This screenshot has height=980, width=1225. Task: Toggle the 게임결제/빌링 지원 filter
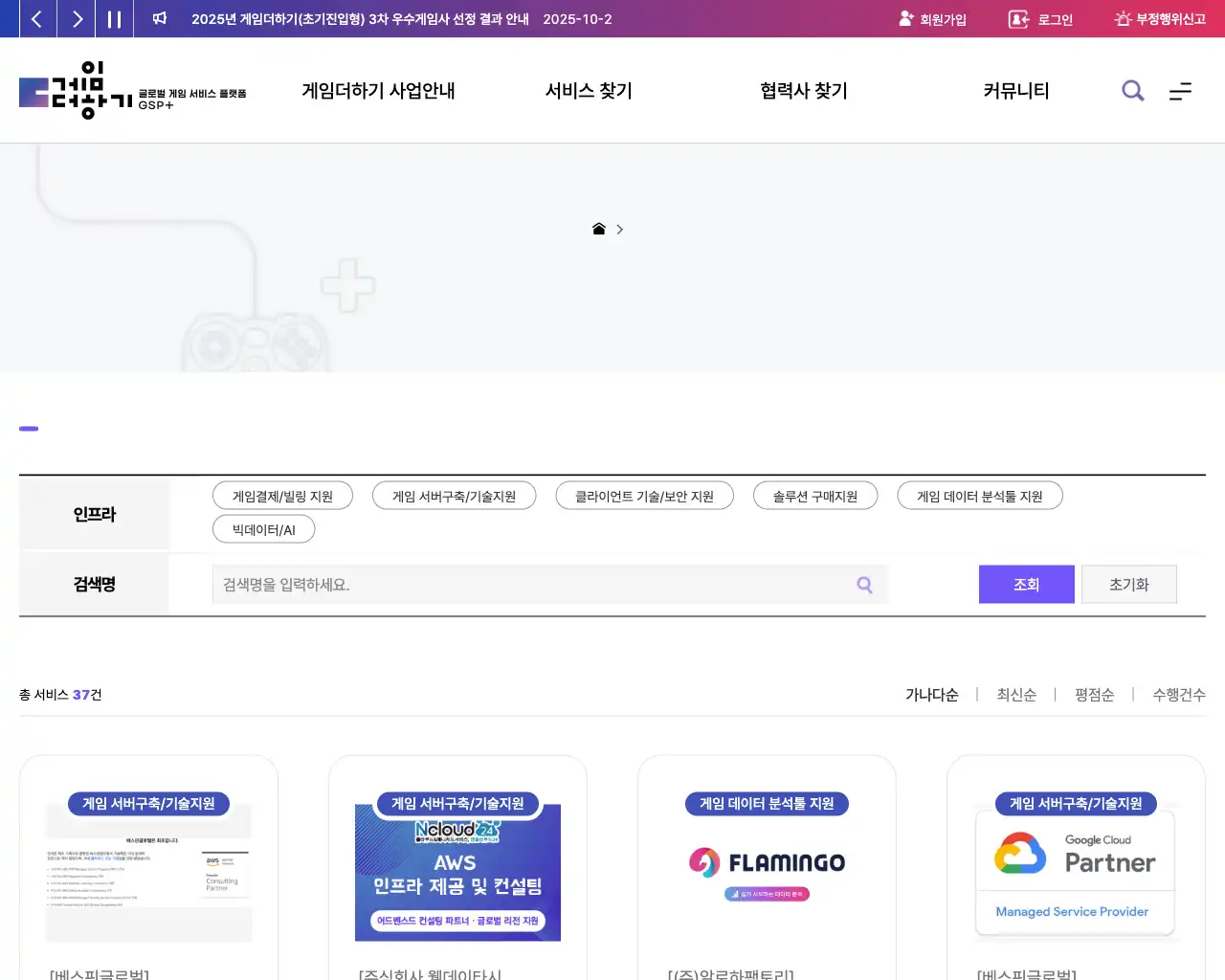282,495
